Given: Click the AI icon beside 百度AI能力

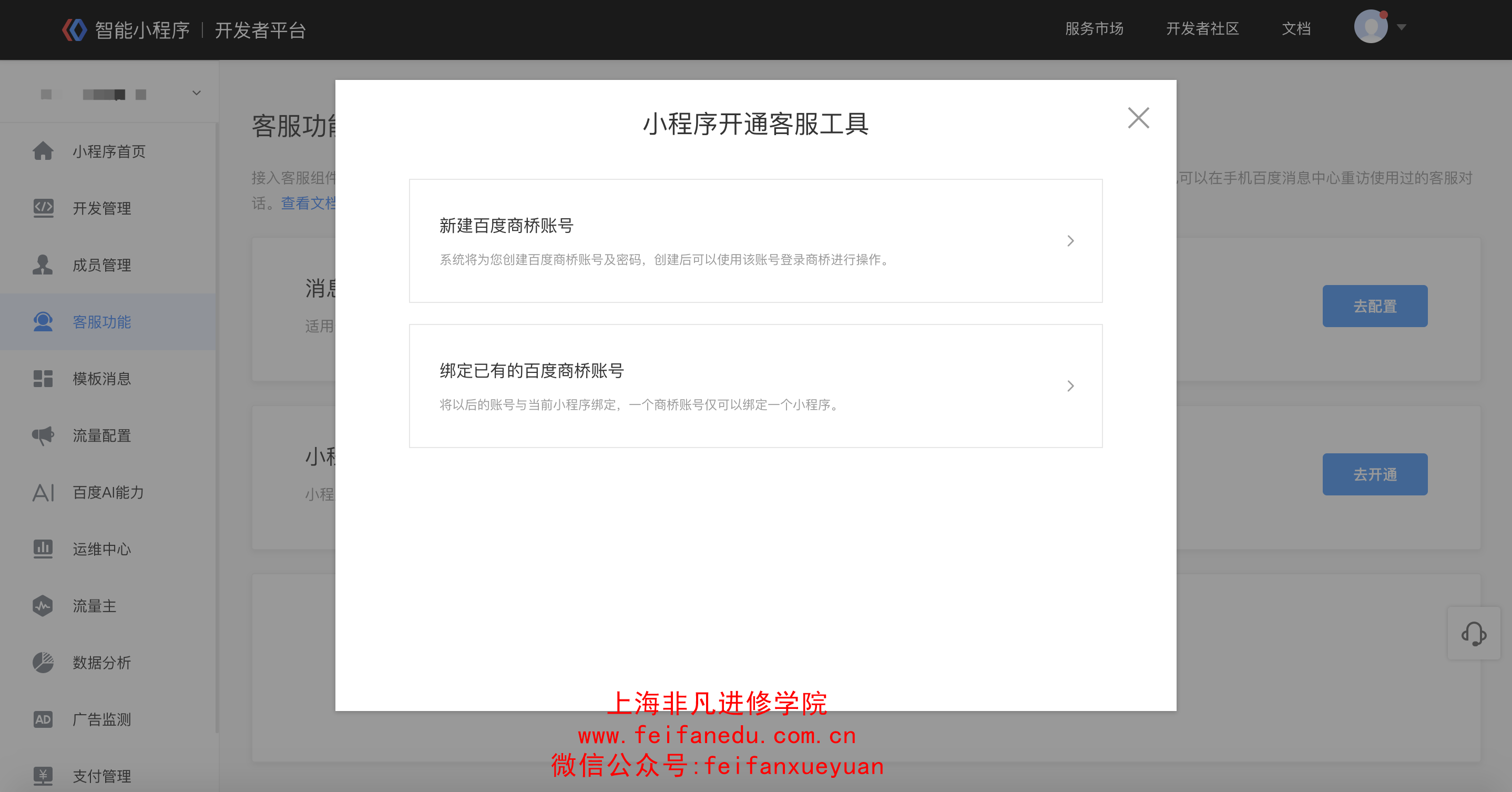Looking at the screenshot, I should [43, 492].
